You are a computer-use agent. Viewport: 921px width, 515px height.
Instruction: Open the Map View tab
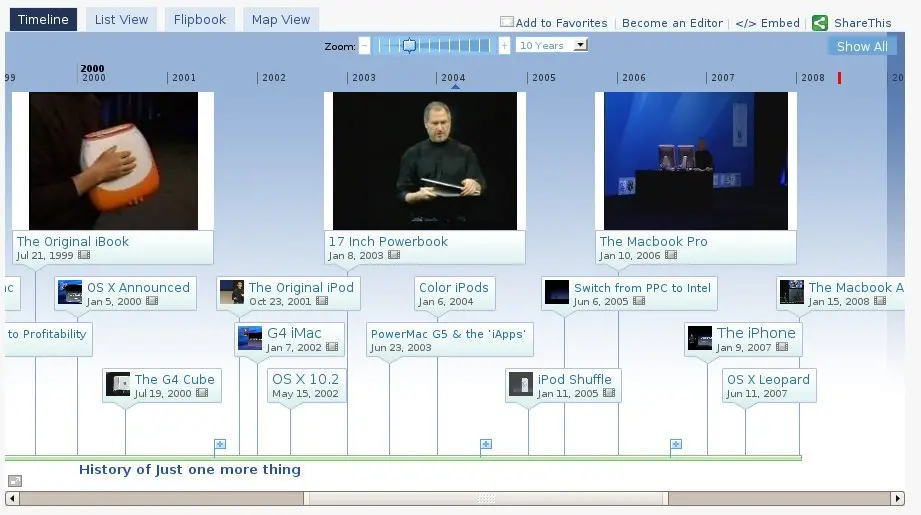point(281,19)
